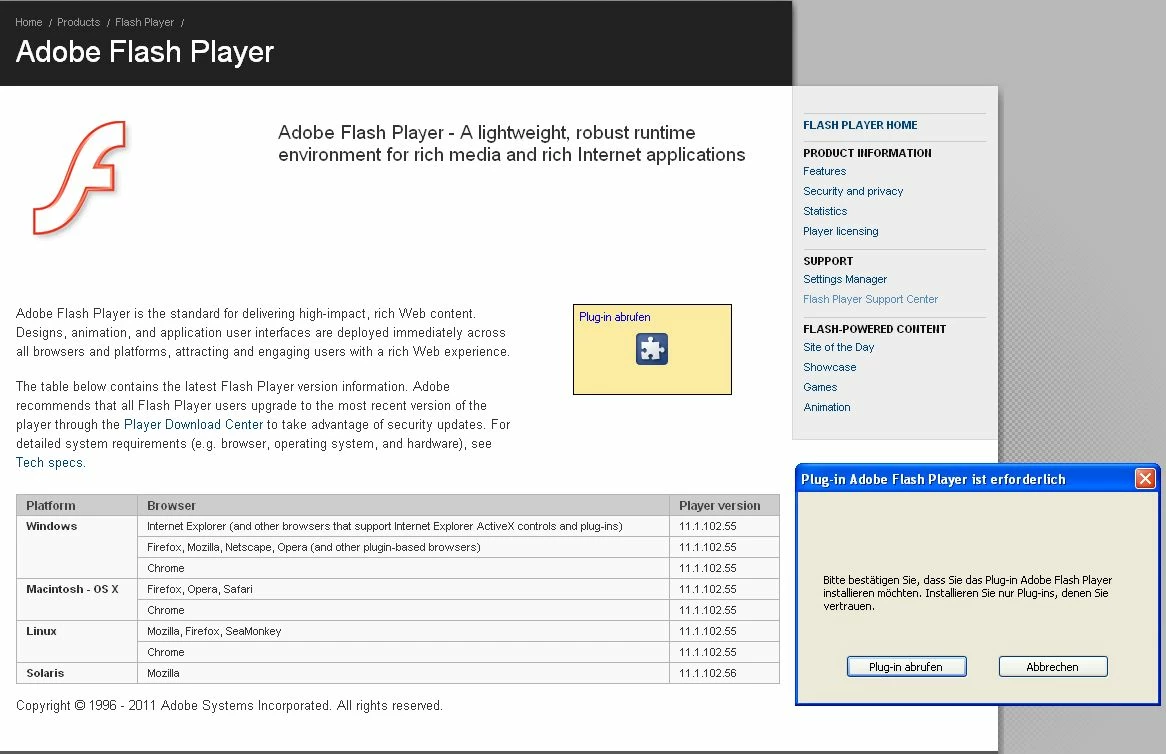Click the Firefox, Opera, Safari cell

click(403, 589)
